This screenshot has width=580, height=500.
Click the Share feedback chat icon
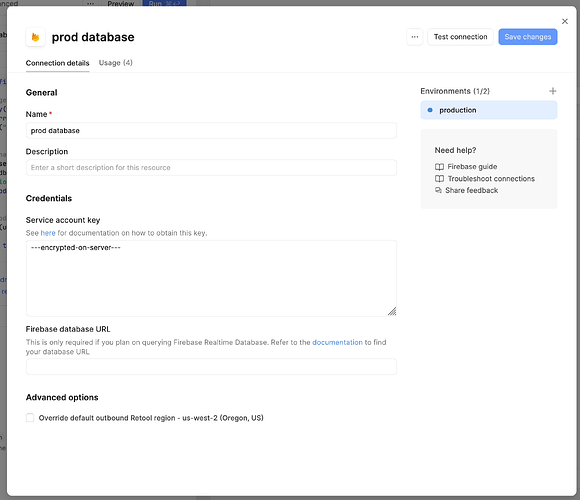(438, 190)
